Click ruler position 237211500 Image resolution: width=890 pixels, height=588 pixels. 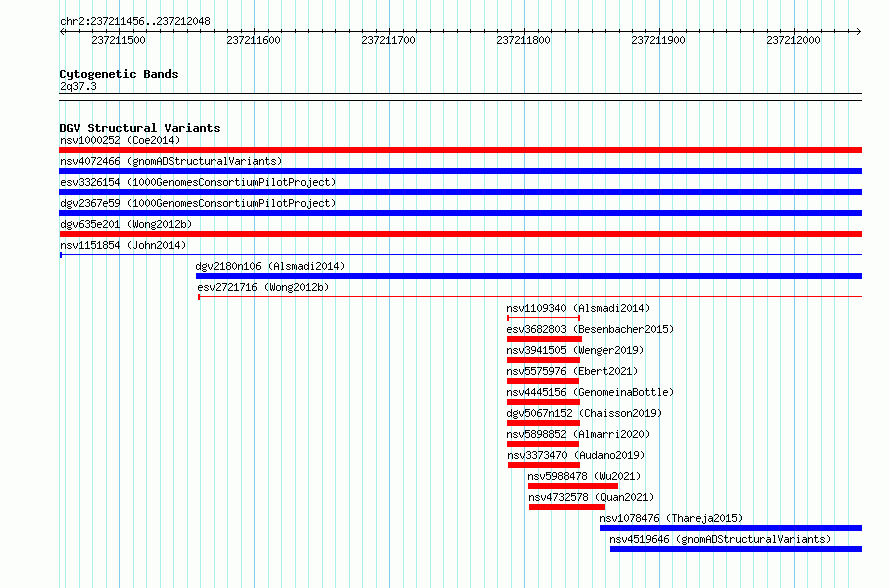click(119, 40)
